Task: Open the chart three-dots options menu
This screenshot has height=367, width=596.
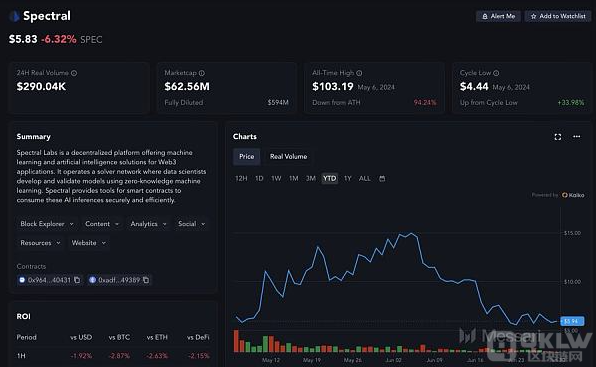Action: (577, 136)
